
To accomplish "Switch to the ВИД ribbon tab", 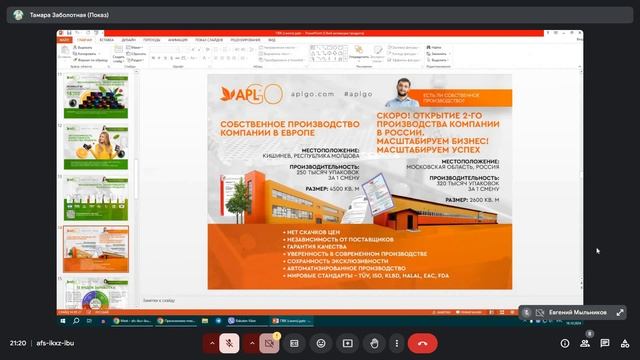I will [x=272, y=40].
